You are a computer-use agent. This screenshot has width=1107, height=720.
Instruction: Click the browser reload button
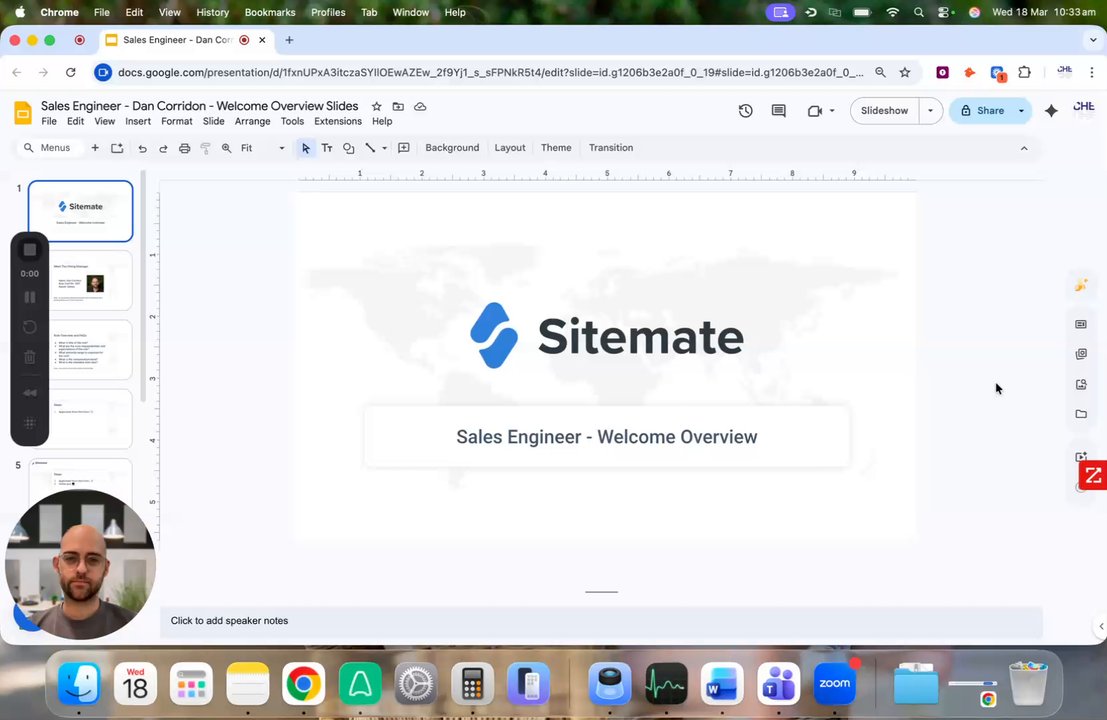pos(71,72)
